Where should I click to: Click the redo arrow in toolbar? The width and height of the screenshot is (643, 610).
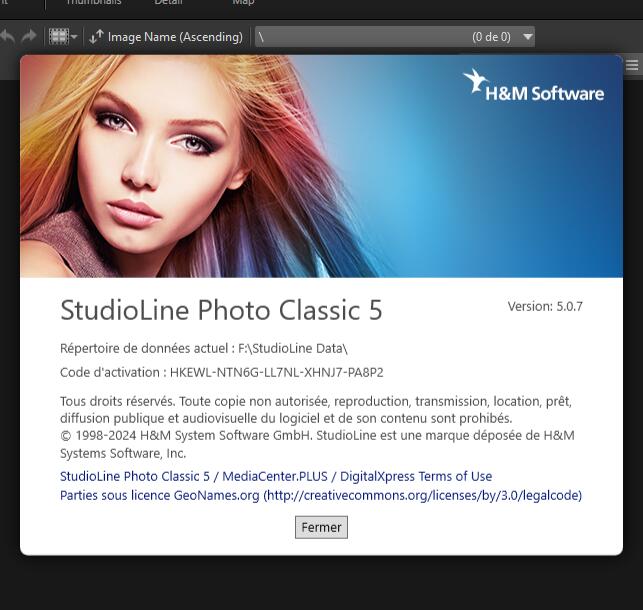pyautogui.click(x=29, y=37)
